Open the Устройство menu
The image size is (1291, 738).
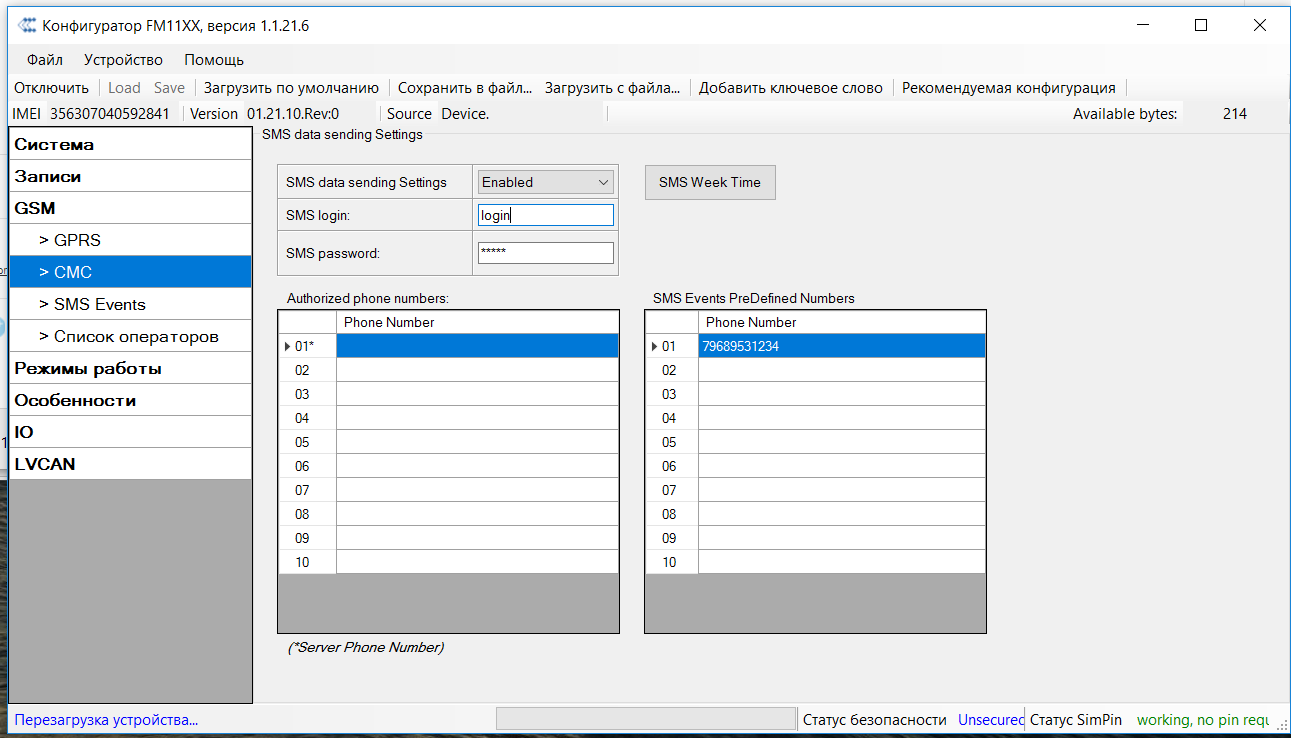pyautogui.click(x=123, y=60)
